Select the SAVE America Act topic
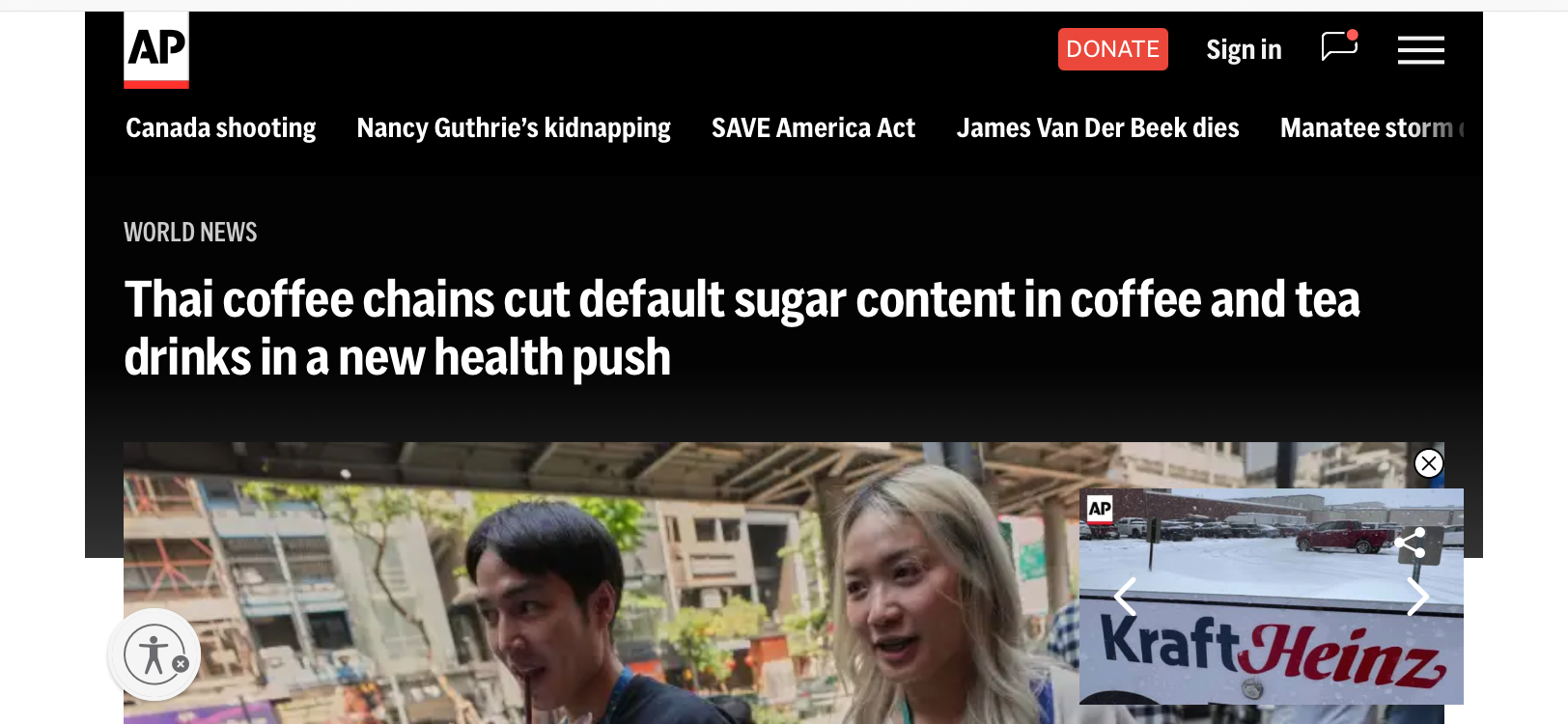This screenshot has height=724, width=1568. (813, 128)
